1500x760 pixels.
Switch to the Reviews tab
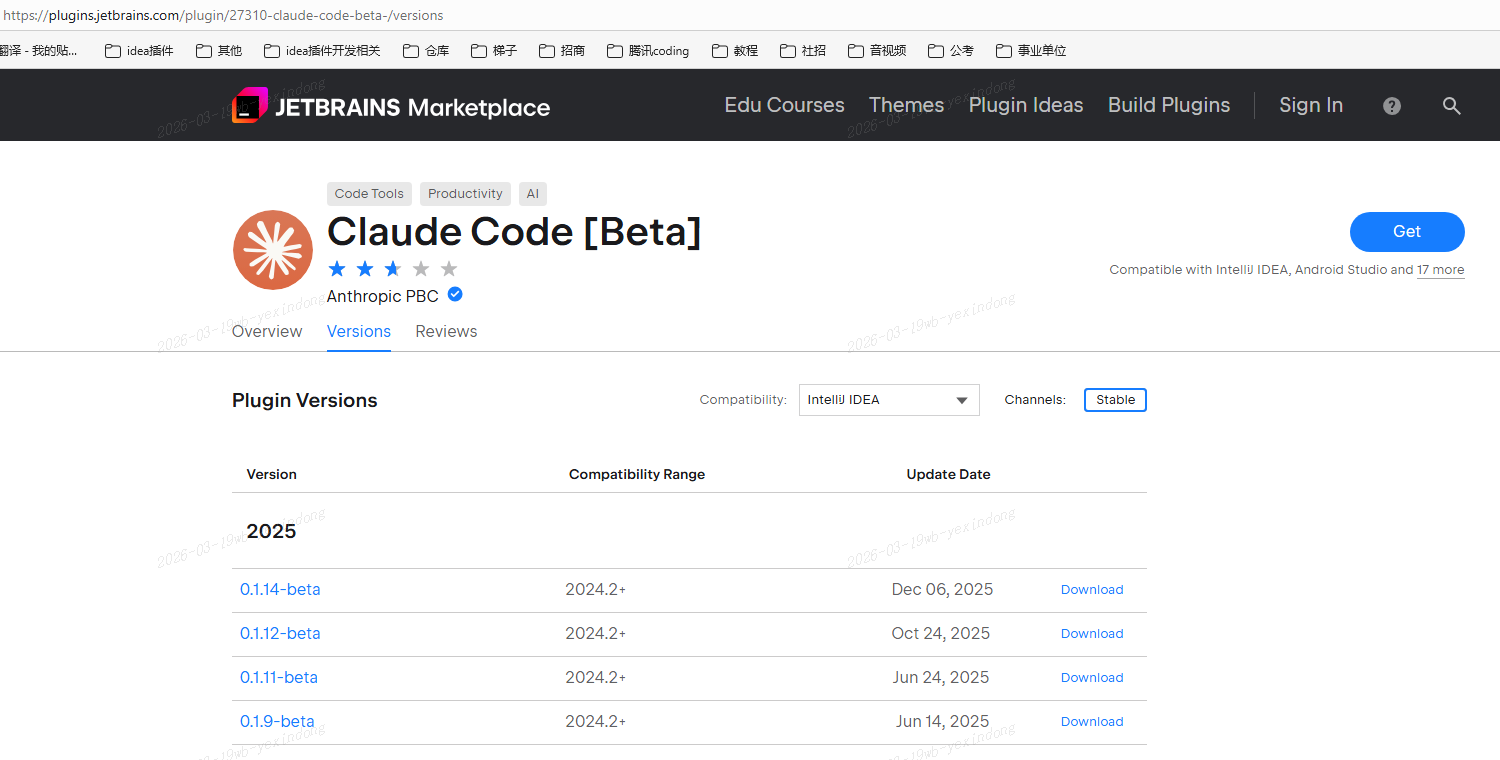tap(446, 331)
